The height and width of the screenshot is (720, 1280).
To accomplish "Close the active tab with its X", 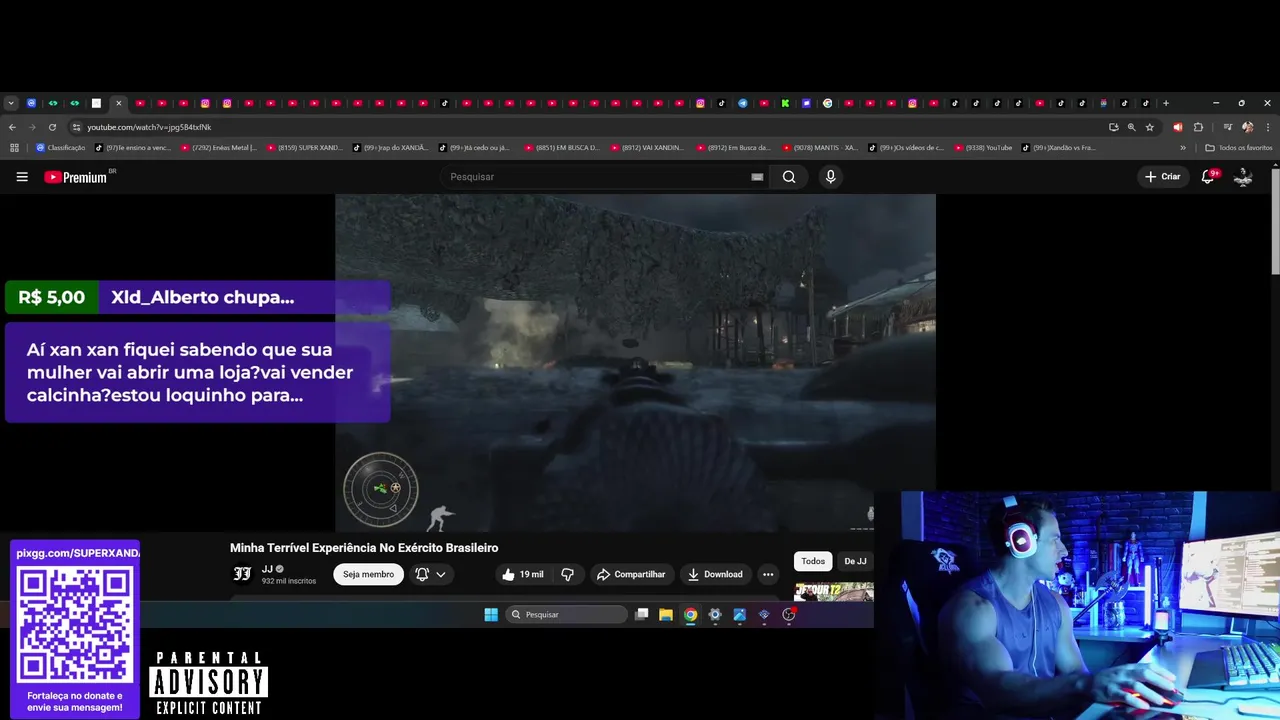I will [x=118, y=103].
